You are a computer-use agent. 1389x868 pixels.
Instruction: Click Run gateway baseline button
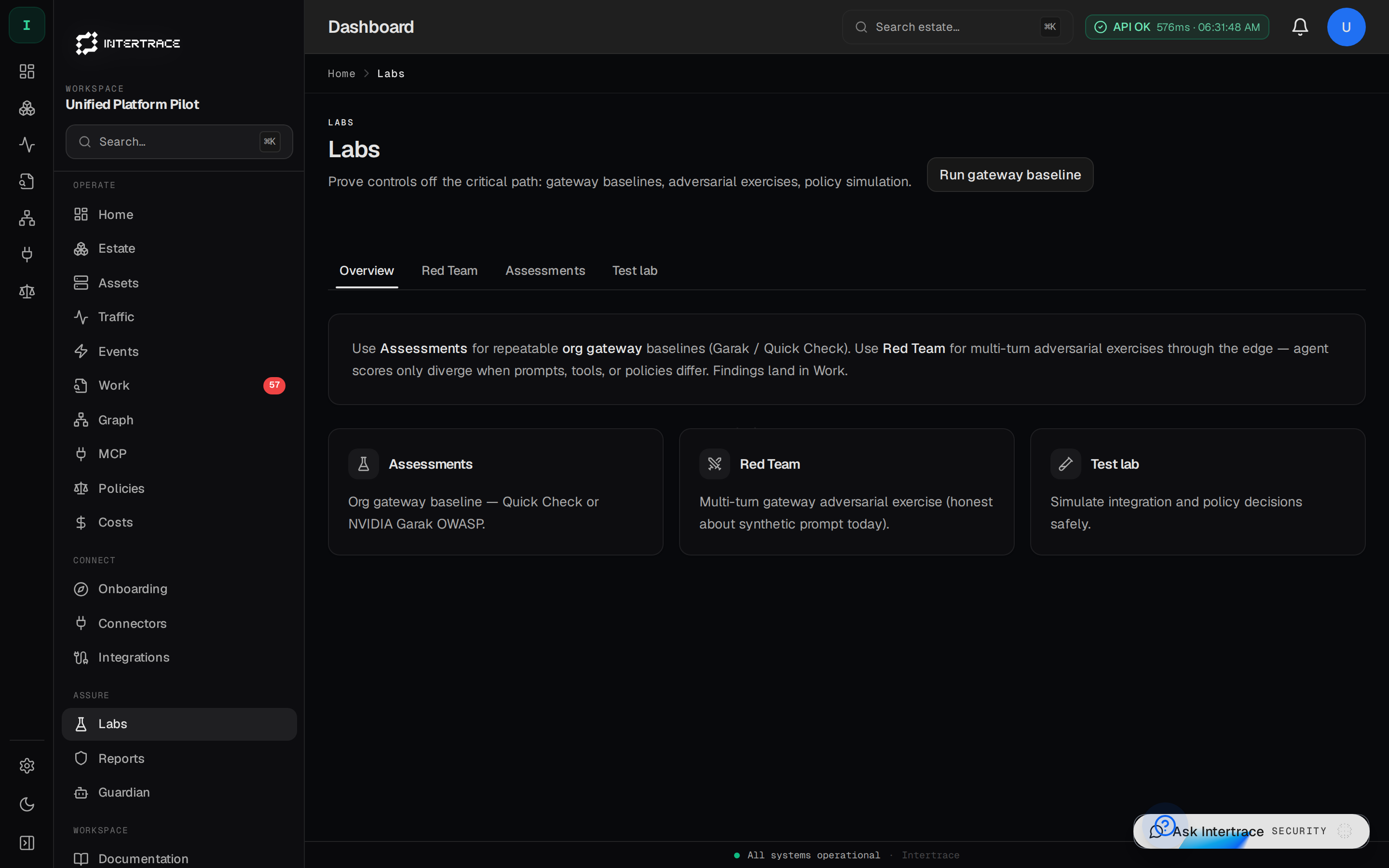click(x=1009, y=175)
